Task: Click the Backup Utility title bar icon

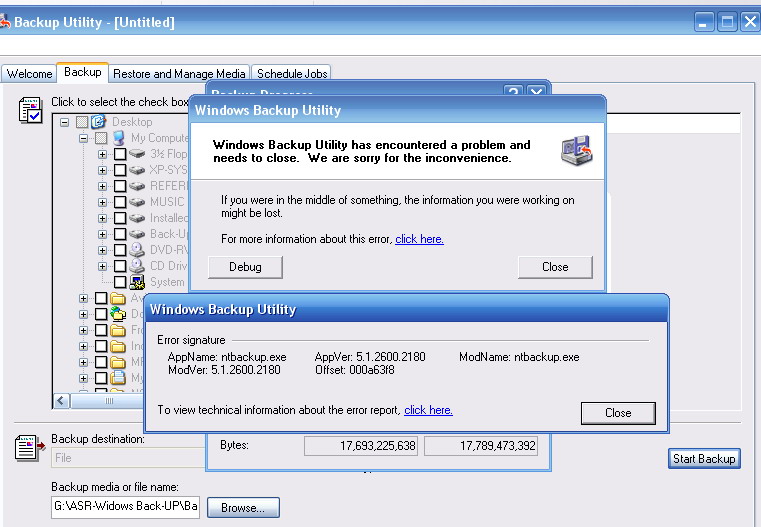Action: (x=4, y=22)
